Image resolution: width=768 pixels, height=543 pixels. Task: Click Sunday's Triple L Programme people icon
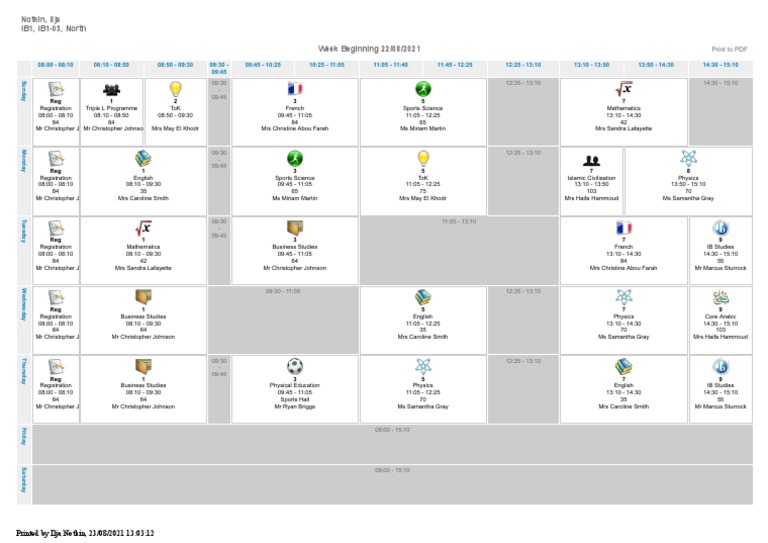click(x=113, y=89)
